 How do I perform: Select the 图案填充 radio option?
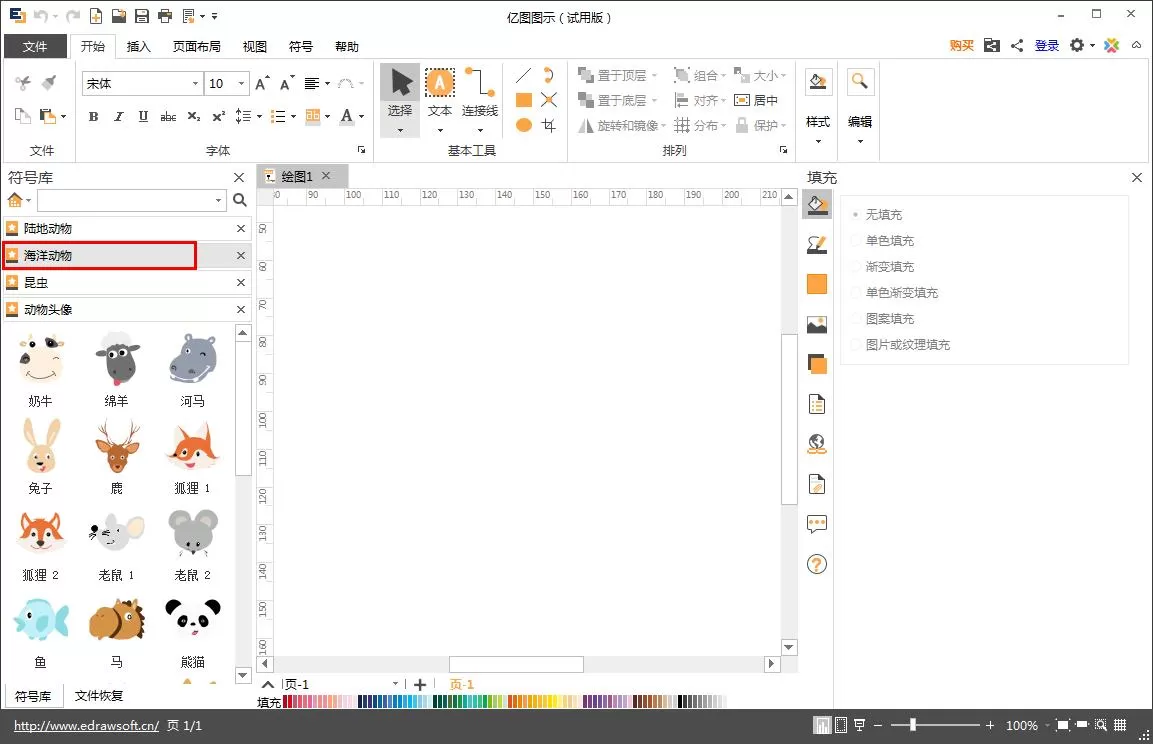coord(882,318)
